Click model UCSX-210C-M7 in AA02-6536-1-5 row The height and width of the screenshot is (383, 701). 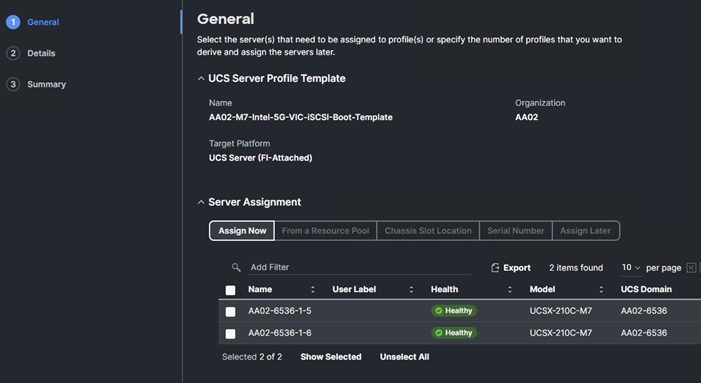point(561,311)
